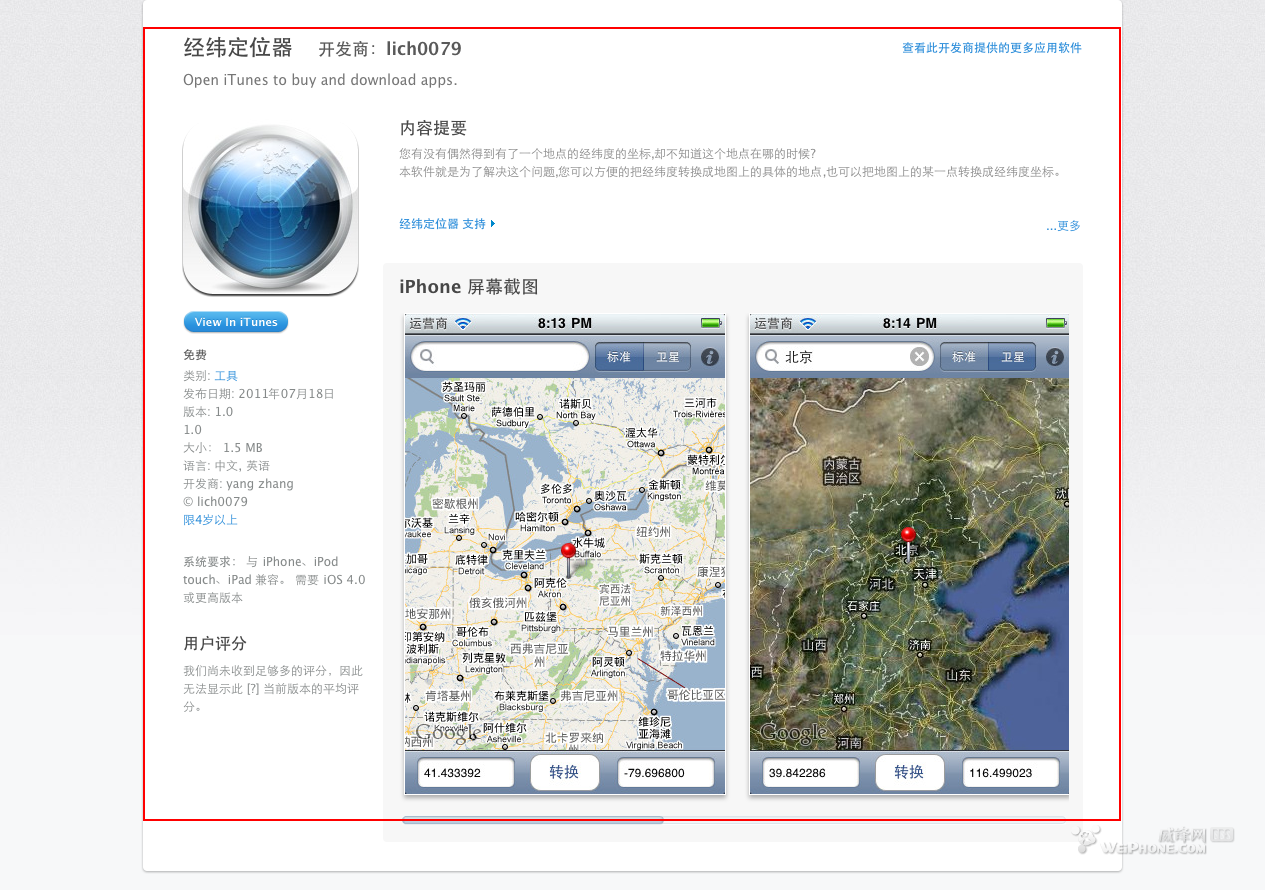Click the magnifier icon in the empty search field

[x=428, y=357]
